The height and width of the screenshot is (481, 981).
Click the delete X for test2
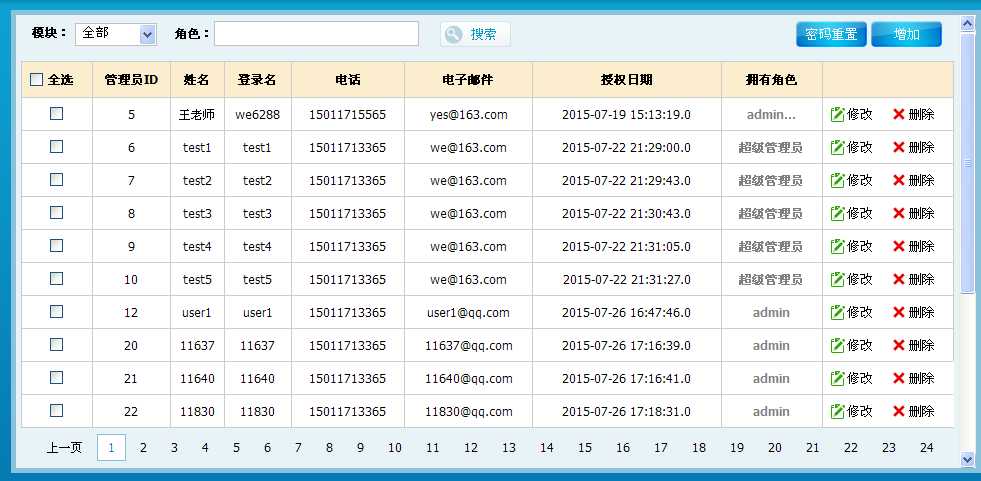click(898, 180)
